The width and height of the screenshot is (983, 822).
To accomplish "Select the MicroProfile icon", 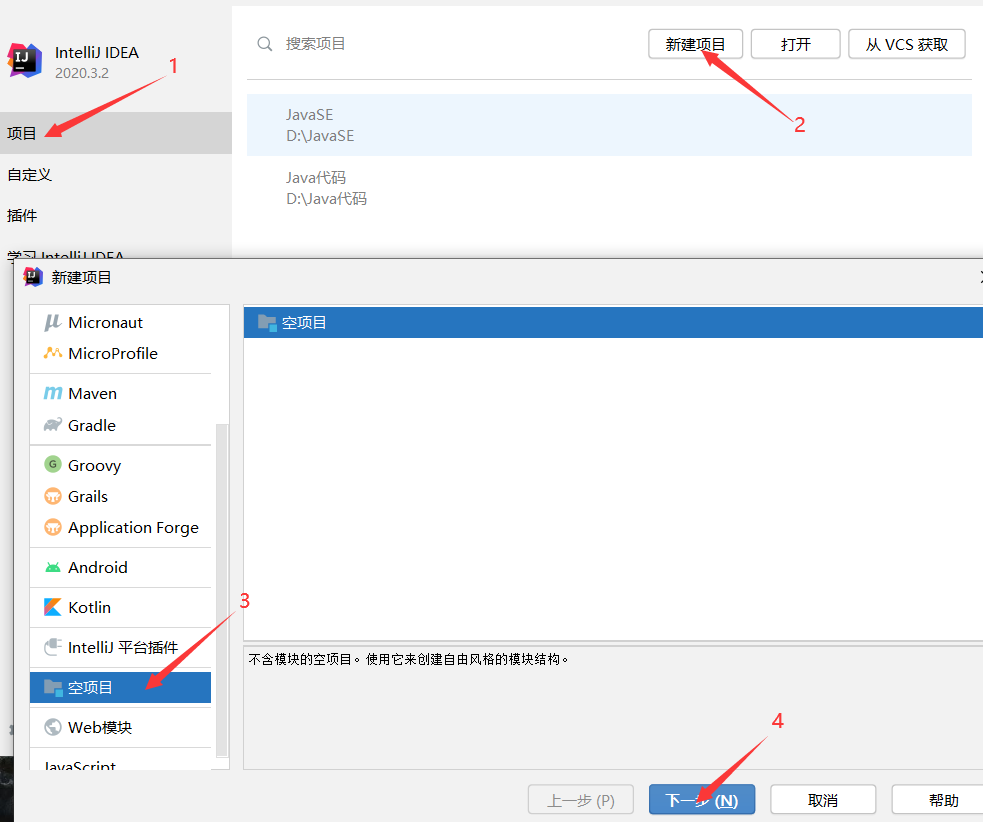I will tap(53, 353).
